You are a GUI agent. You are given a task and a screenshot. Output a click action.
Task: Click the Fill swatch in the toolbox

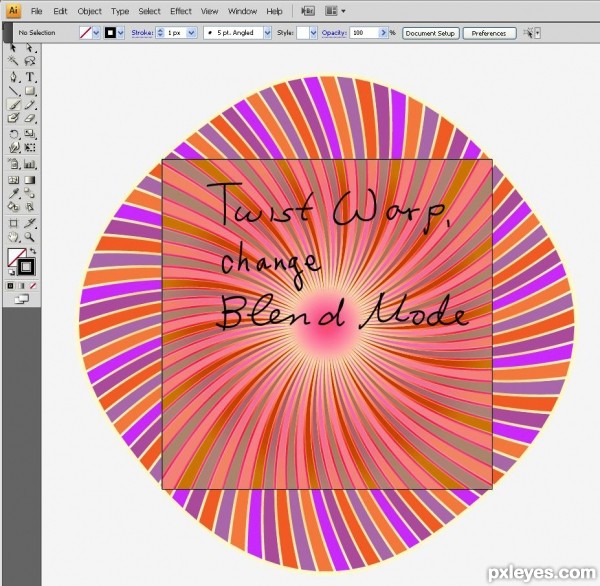click(x=15, y=256)
